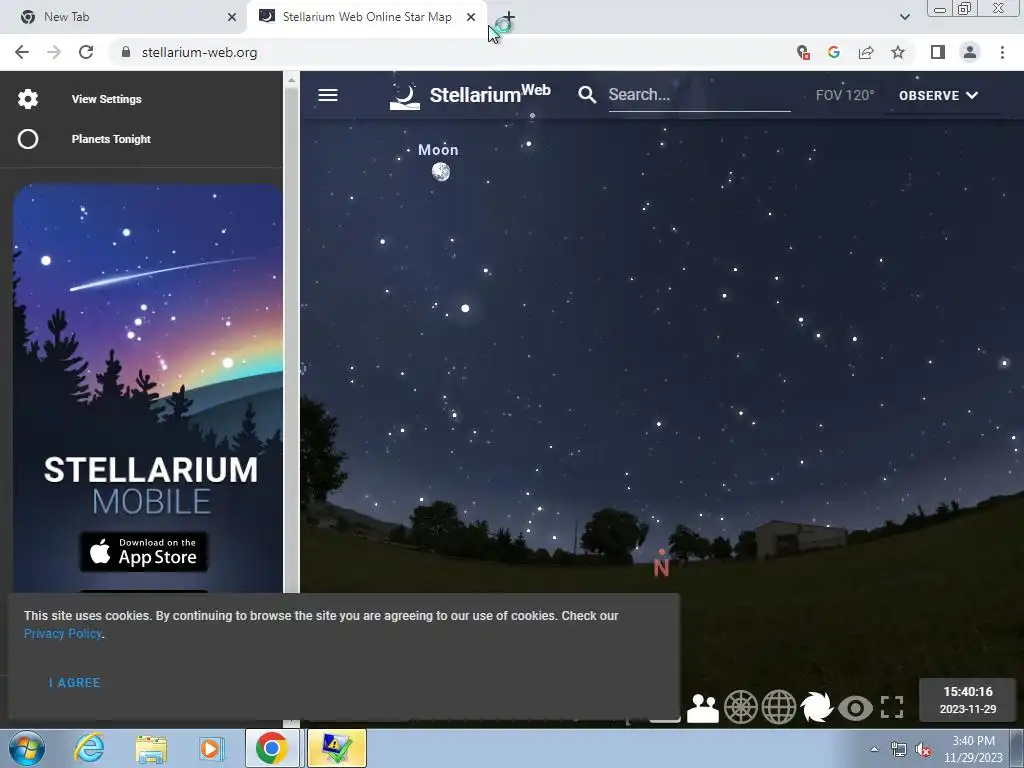Bookmark this page with the star
The height and width of the screenshot is (768, 1024).
click(x=898, y=52)
